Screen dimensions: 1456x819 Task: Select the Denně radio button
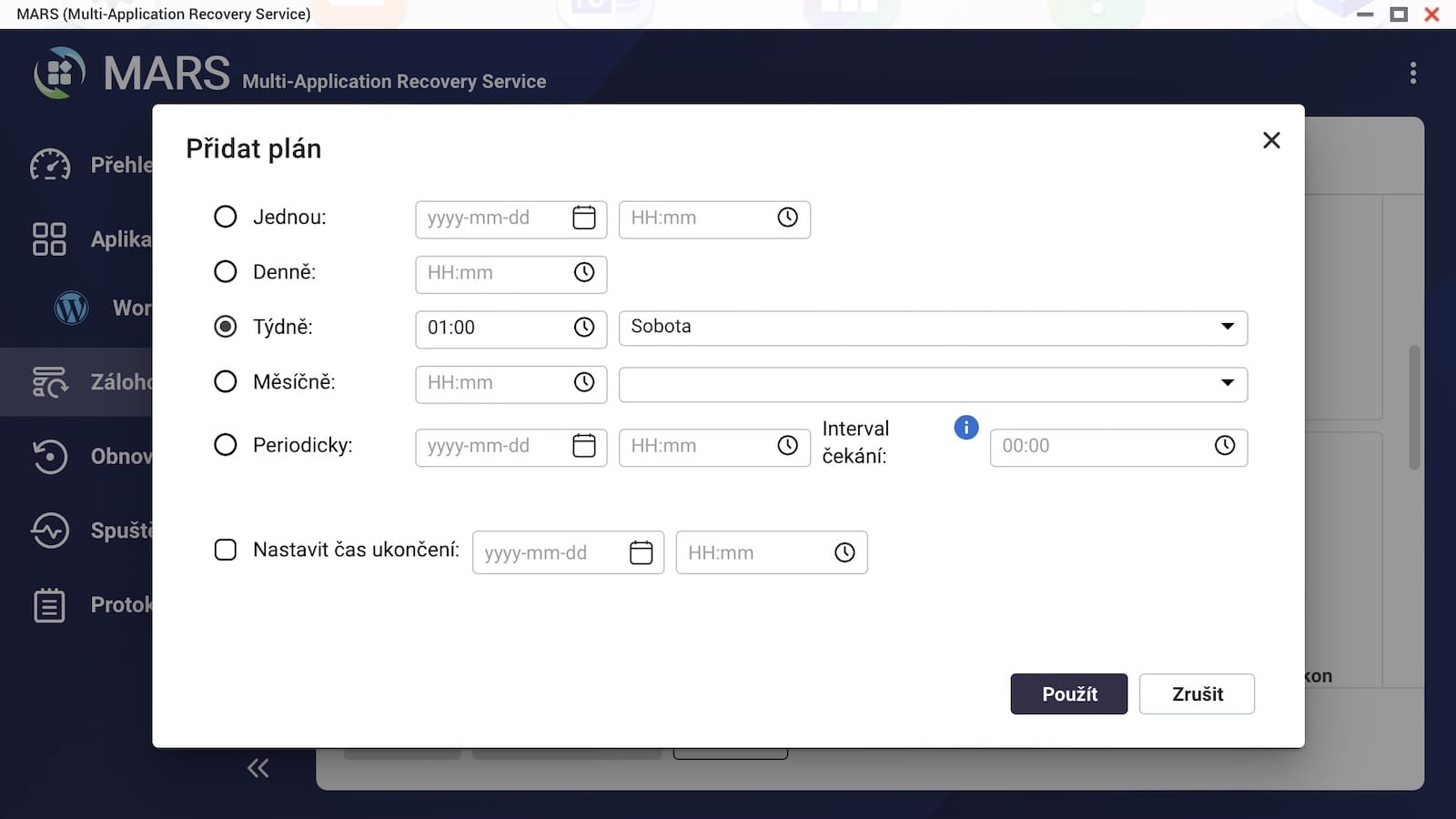coord(225,271)
